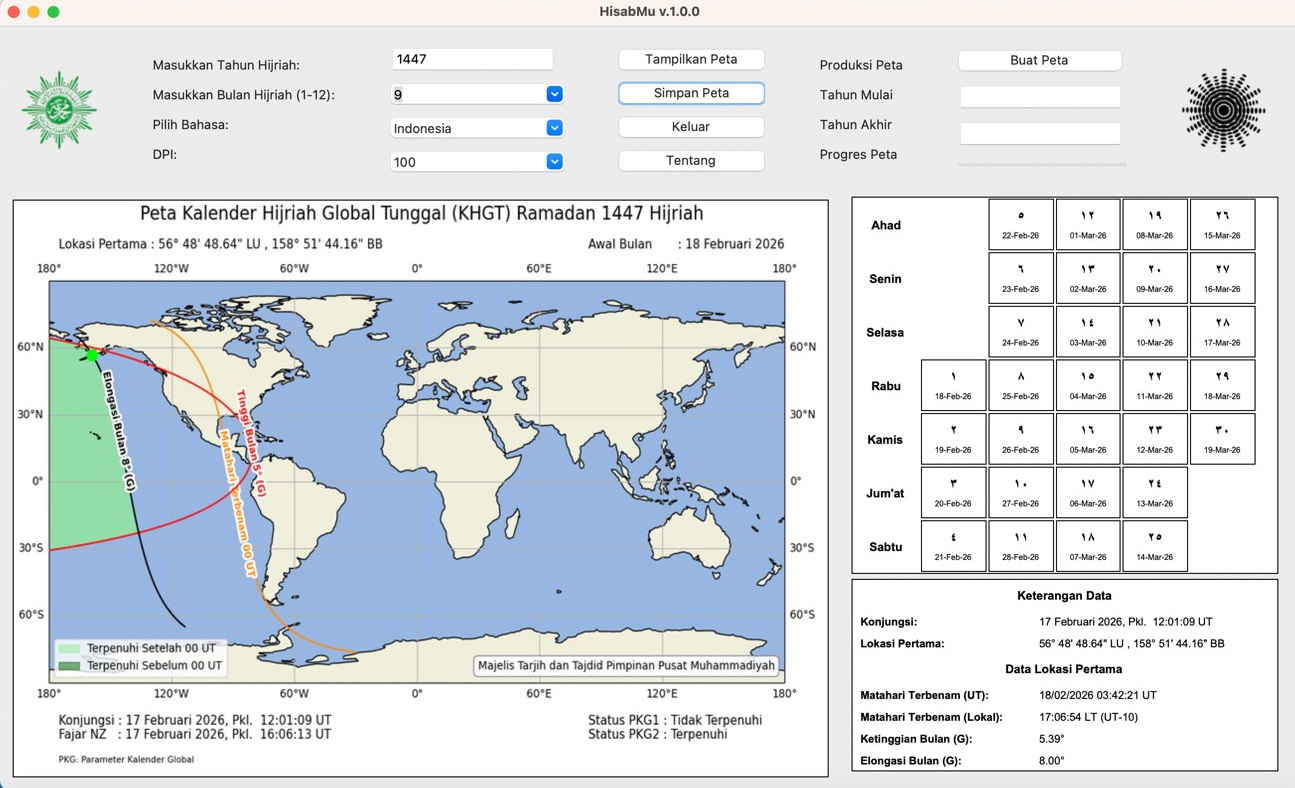1295x788 pixels.
Task: Click the Tahun Akhir input field
Action: pyautogui.click(x=1040, y=133)
